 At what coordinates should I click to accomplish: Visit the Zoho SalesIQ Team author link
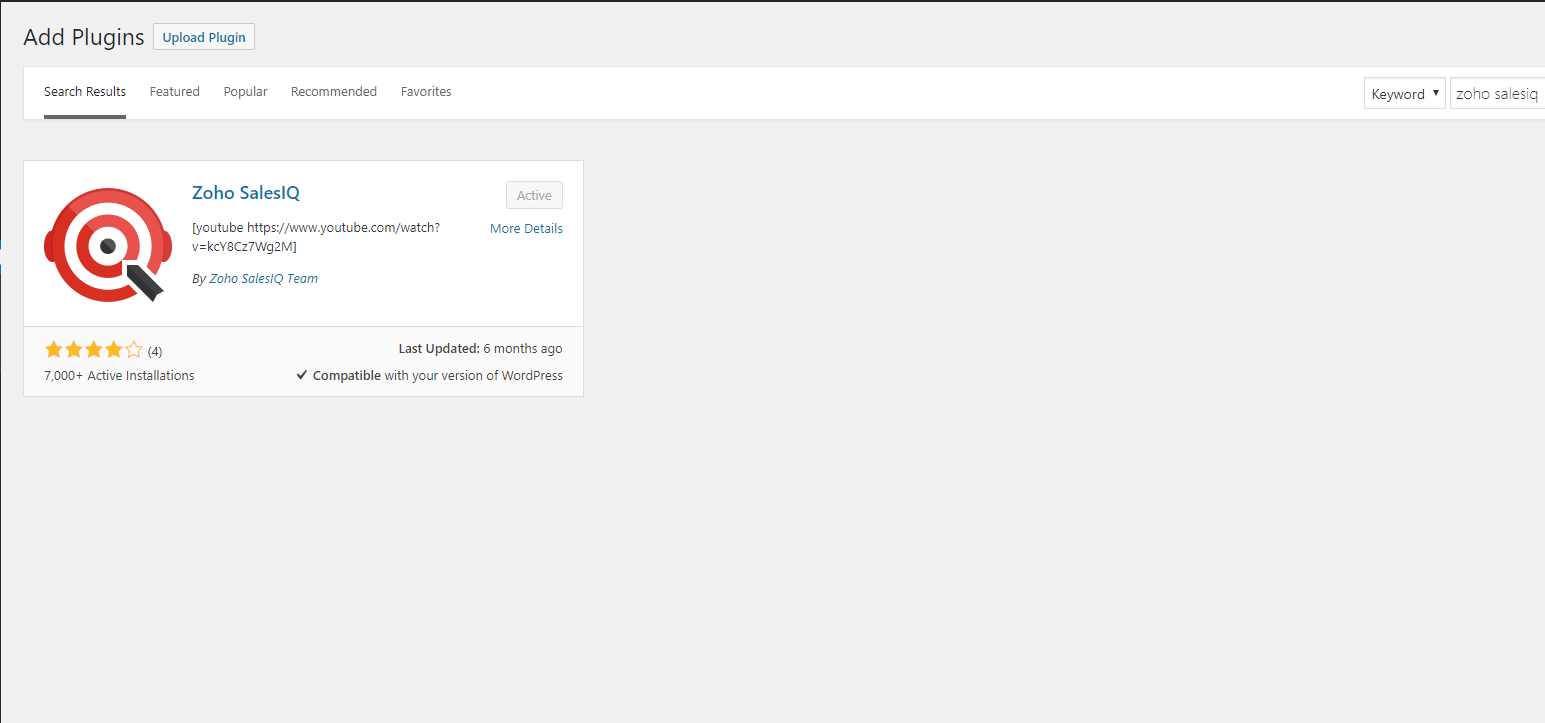click(x=263, y=279)
